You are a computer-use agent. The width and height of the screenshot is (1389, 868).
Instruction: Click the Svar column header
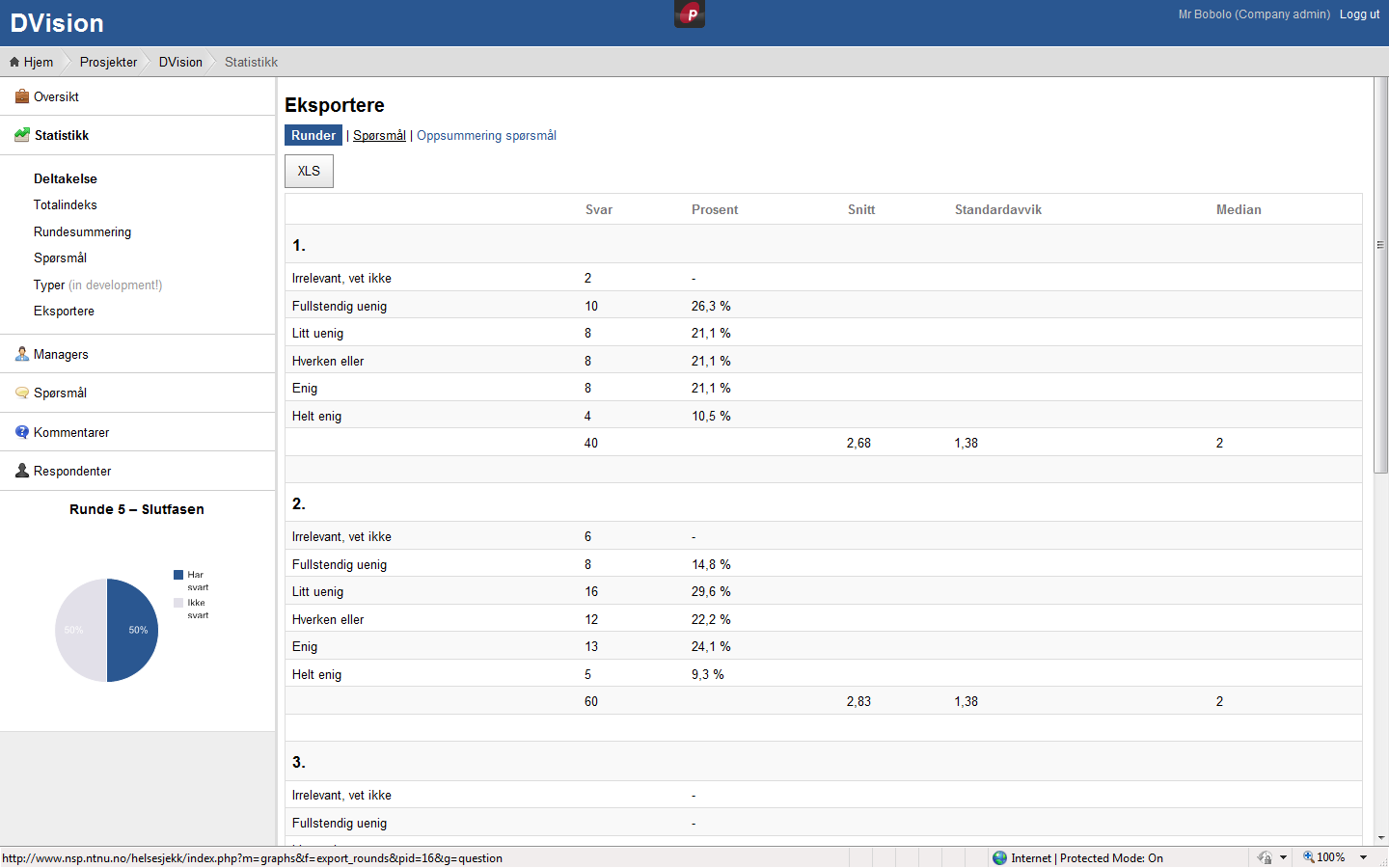599,209
